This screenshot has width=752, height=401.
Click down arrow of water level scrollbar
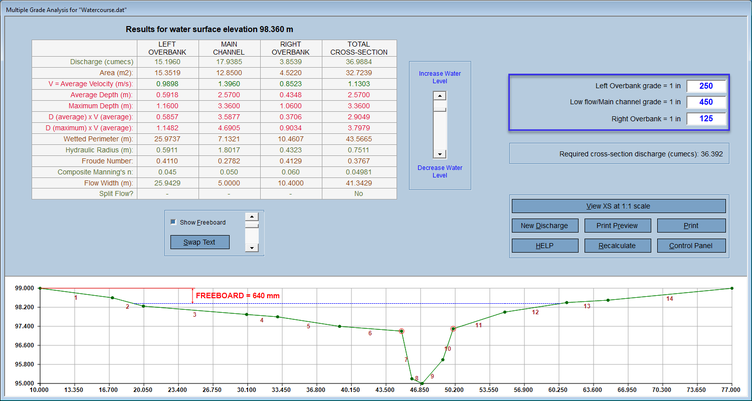[440, 154]
